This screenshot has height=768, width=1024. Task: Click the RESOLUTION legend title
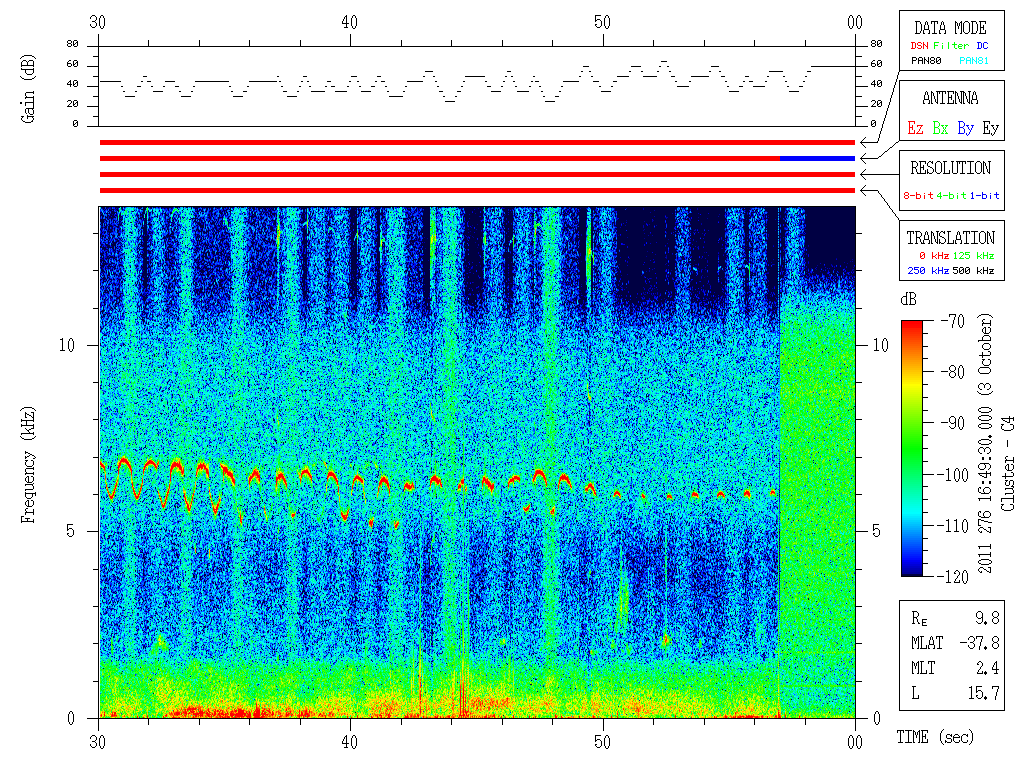[950, 168]
